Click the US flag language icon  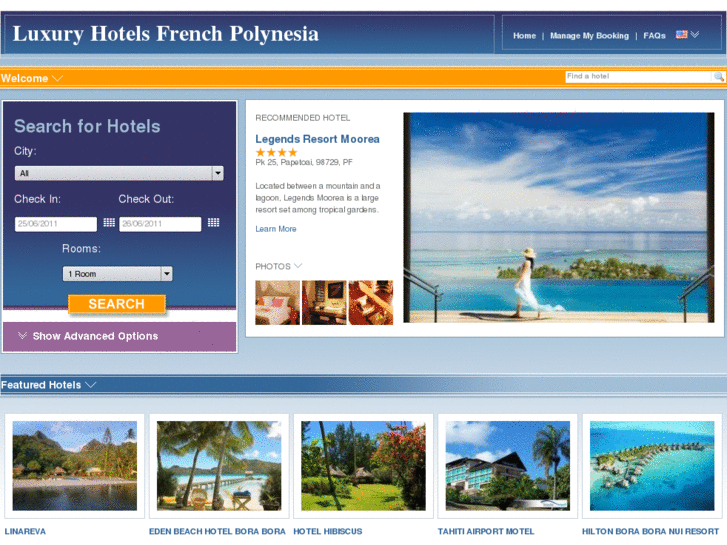coord(681,35)
